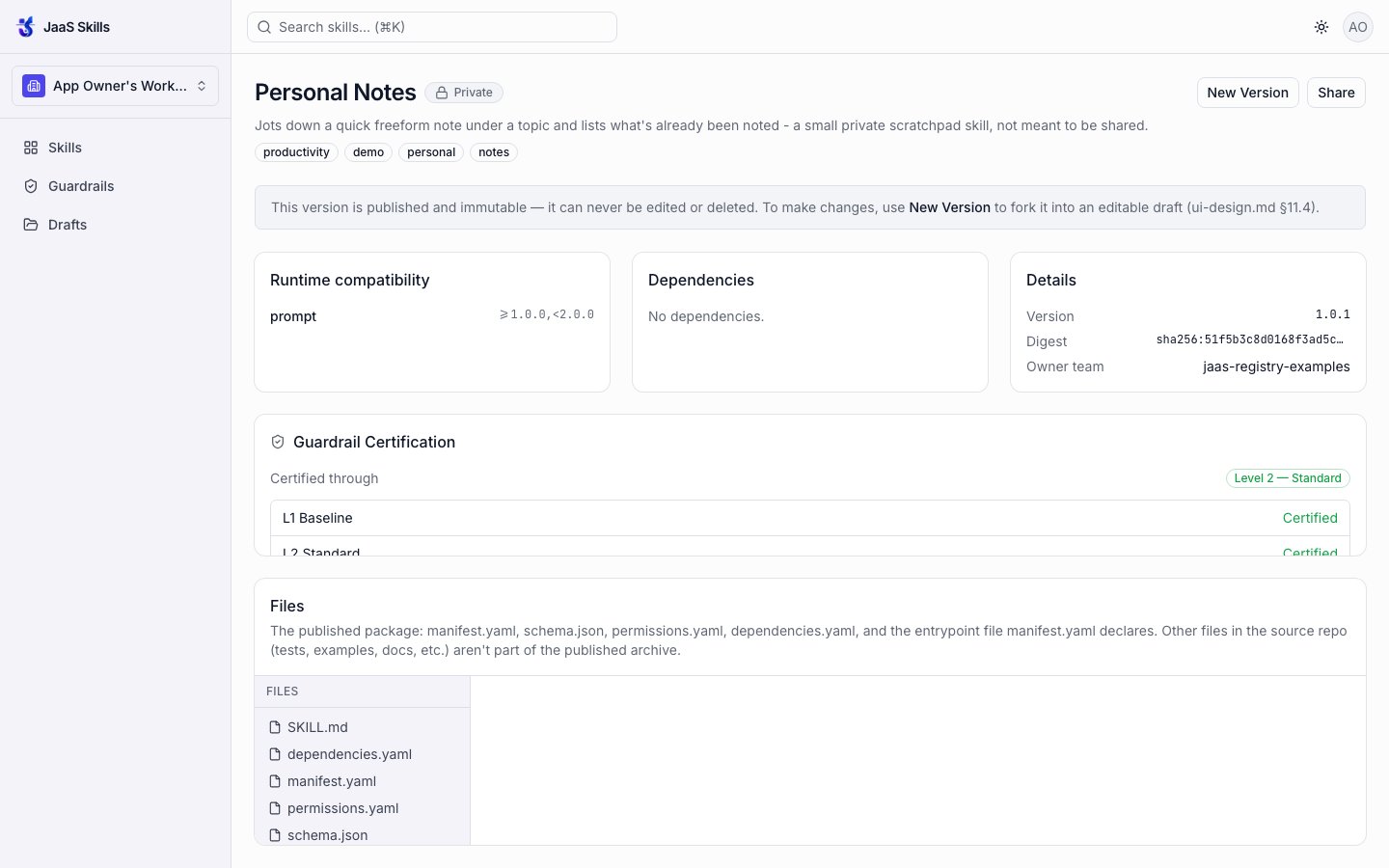The image size is (1389, 868).
Task: Select the notes tag
Action: pyautogui.click(x=494, y=152)
